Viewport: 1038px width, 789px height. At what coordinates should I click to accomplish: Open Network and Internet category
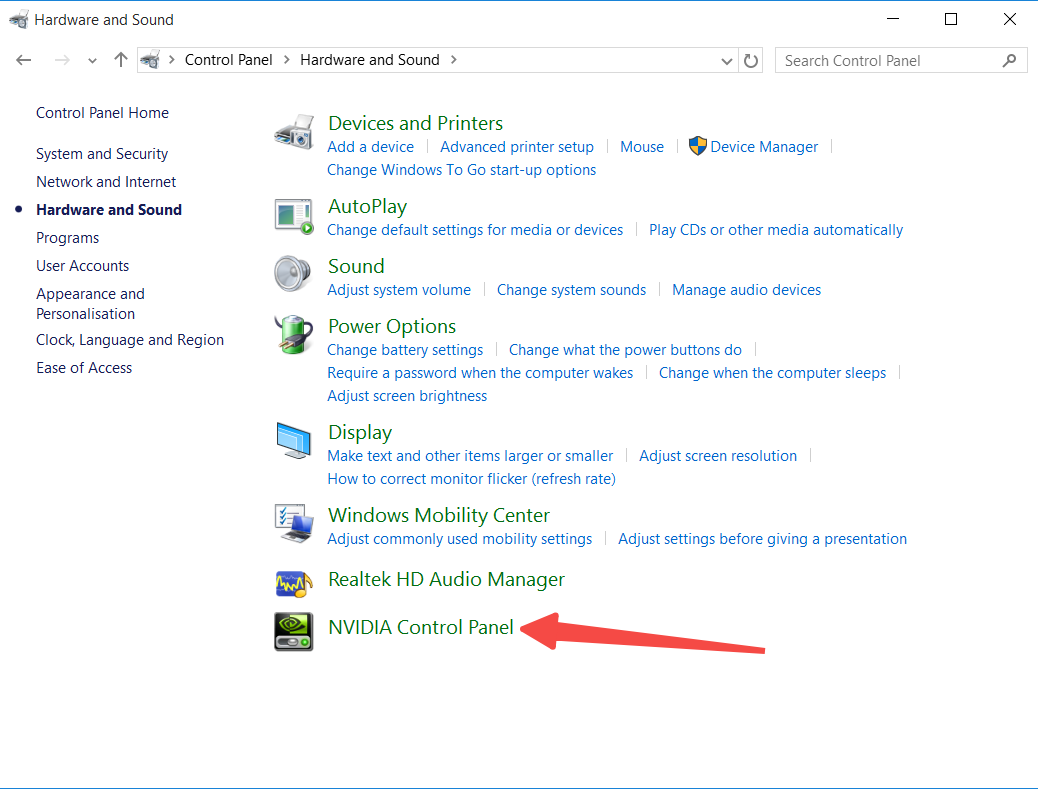coord(106,181)
